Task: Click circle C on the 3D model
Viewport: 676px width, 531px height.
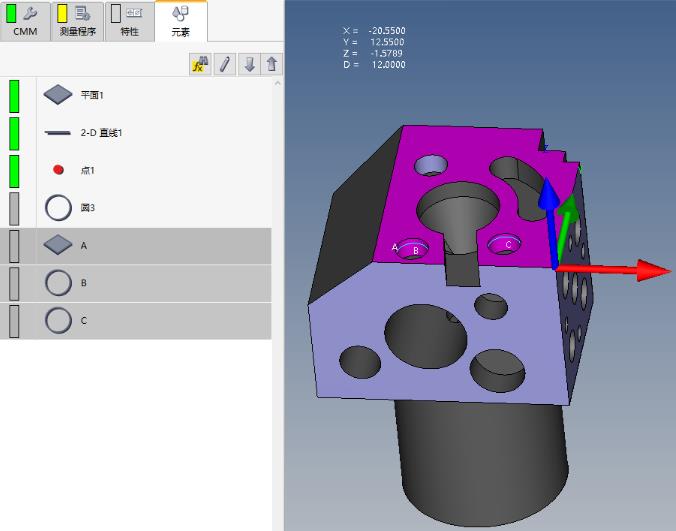Action: point(504,244)
